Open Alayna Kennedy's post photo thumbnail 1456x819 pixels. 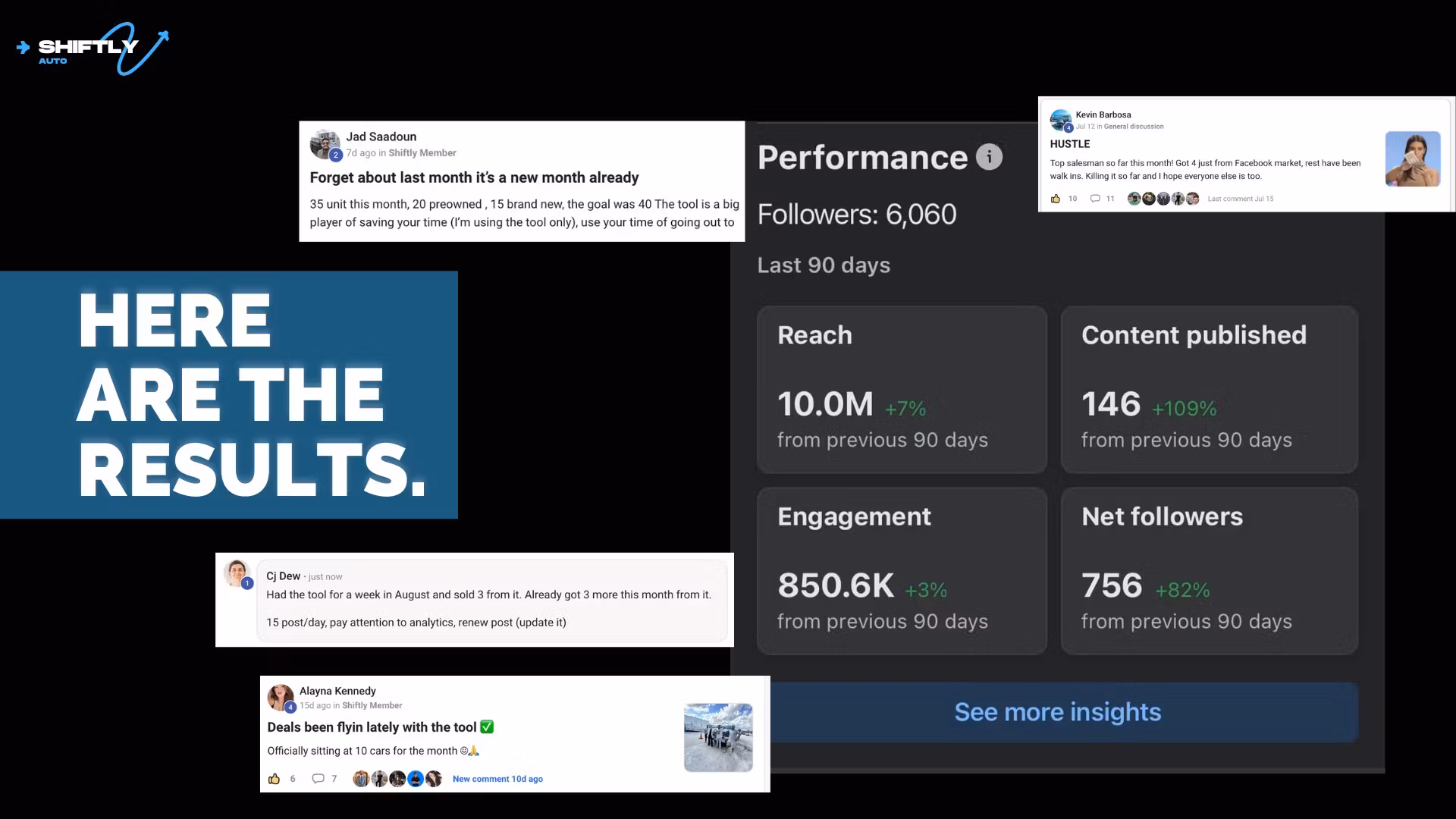[x=718, y=737]
